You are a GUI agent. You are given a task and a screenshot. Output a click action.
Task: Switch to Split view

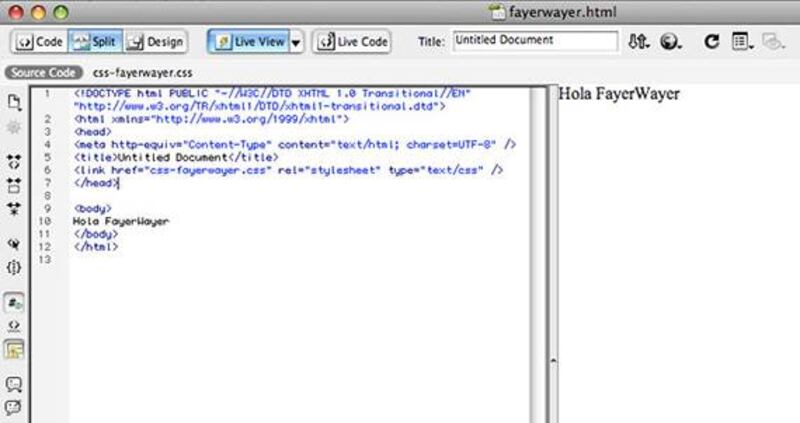coord(95,42)
